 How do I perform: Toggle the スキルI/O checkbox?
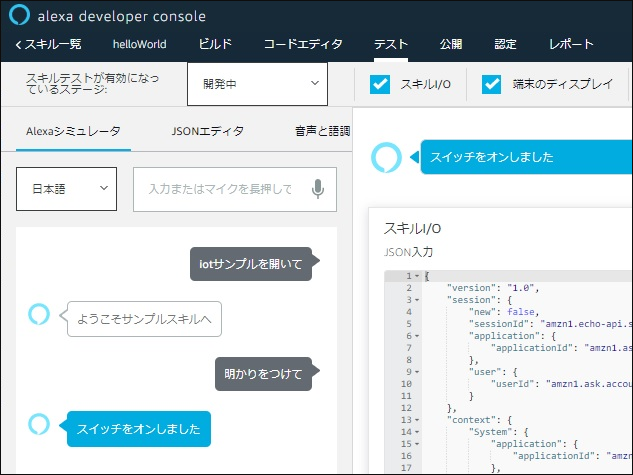pos(379,84)
